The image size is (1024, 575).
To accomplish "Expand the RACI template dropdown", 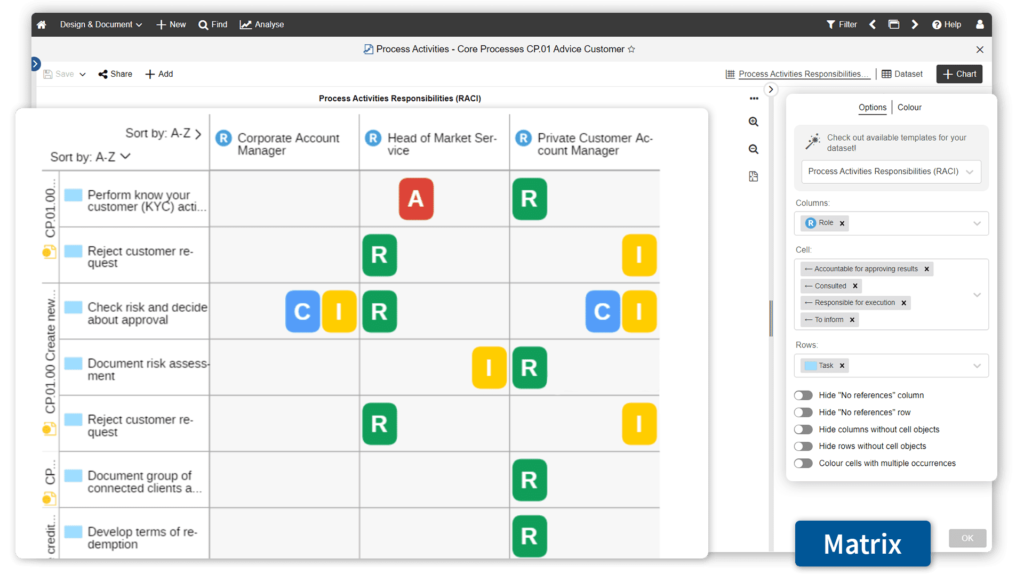I will (969, 172).
